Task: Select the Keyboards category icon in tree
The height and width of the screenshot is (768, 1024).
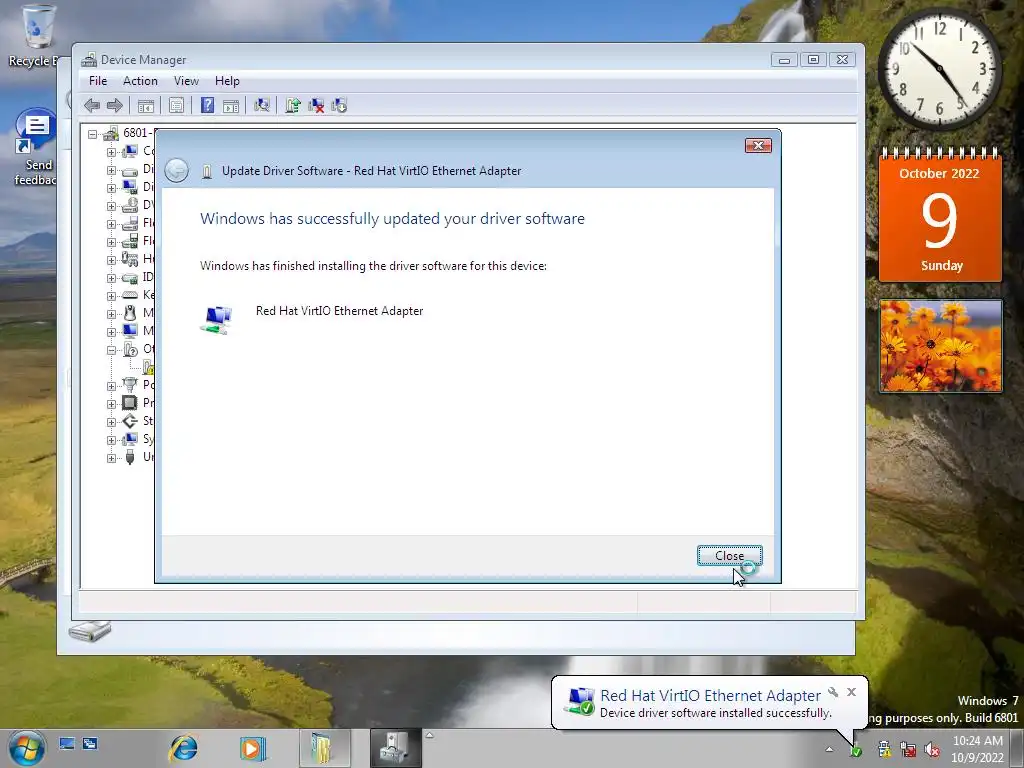Action: point(130,295)
